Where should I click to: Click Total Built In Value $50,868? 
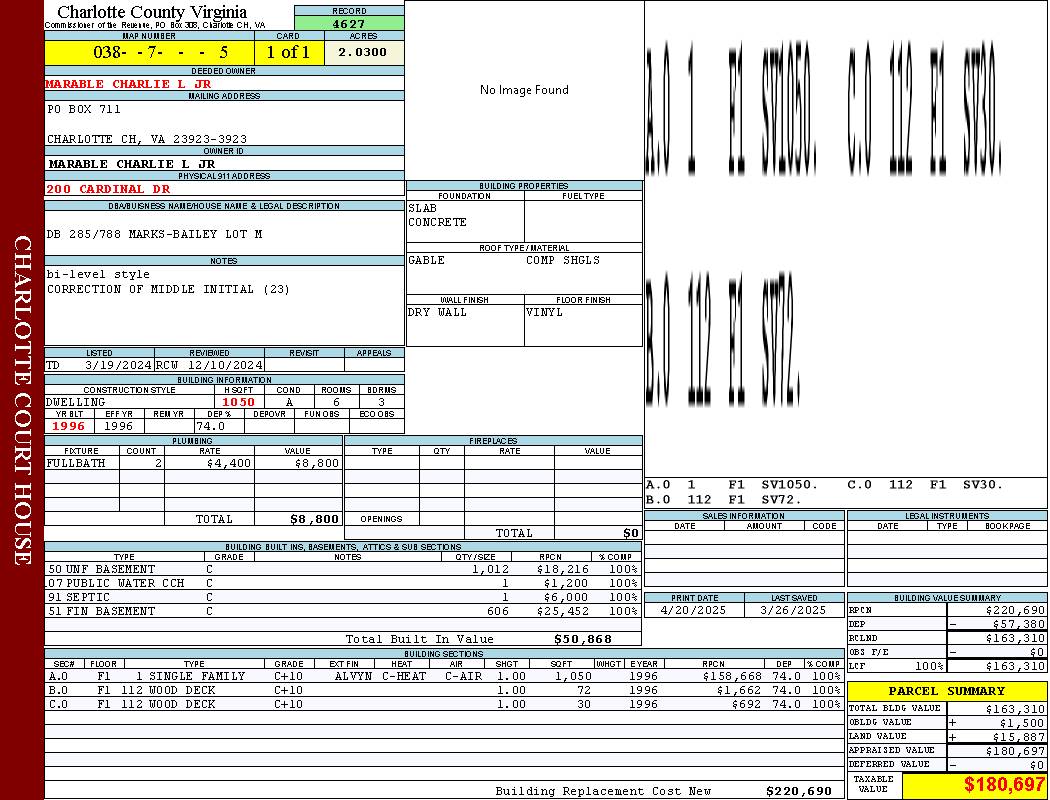tap(583, 639)
